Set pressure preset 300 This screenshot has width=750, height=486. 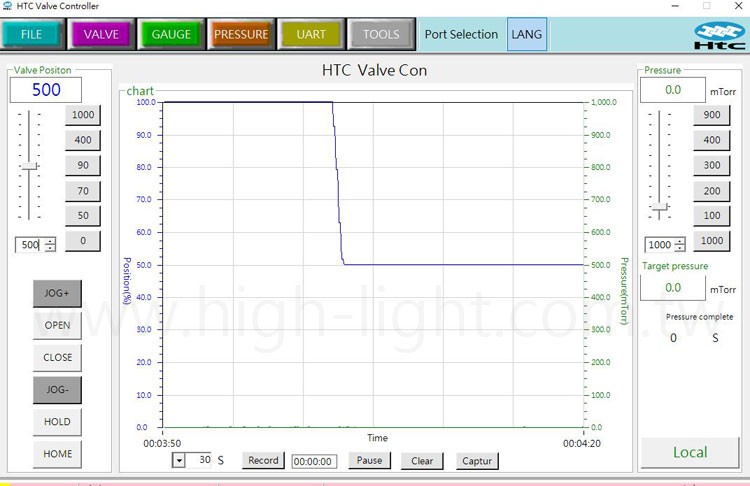[712, 165]
